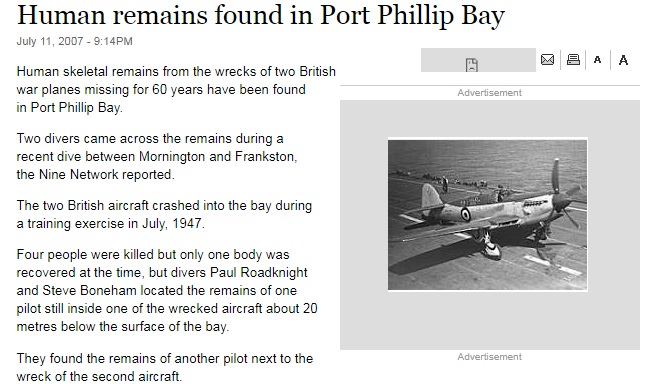Image resolution: width=657 pixels, height=390 pixels.
Task: Click the final paragraph beginning 'They found the remains'
Action: pyautogui.click(x=165, y=367)
